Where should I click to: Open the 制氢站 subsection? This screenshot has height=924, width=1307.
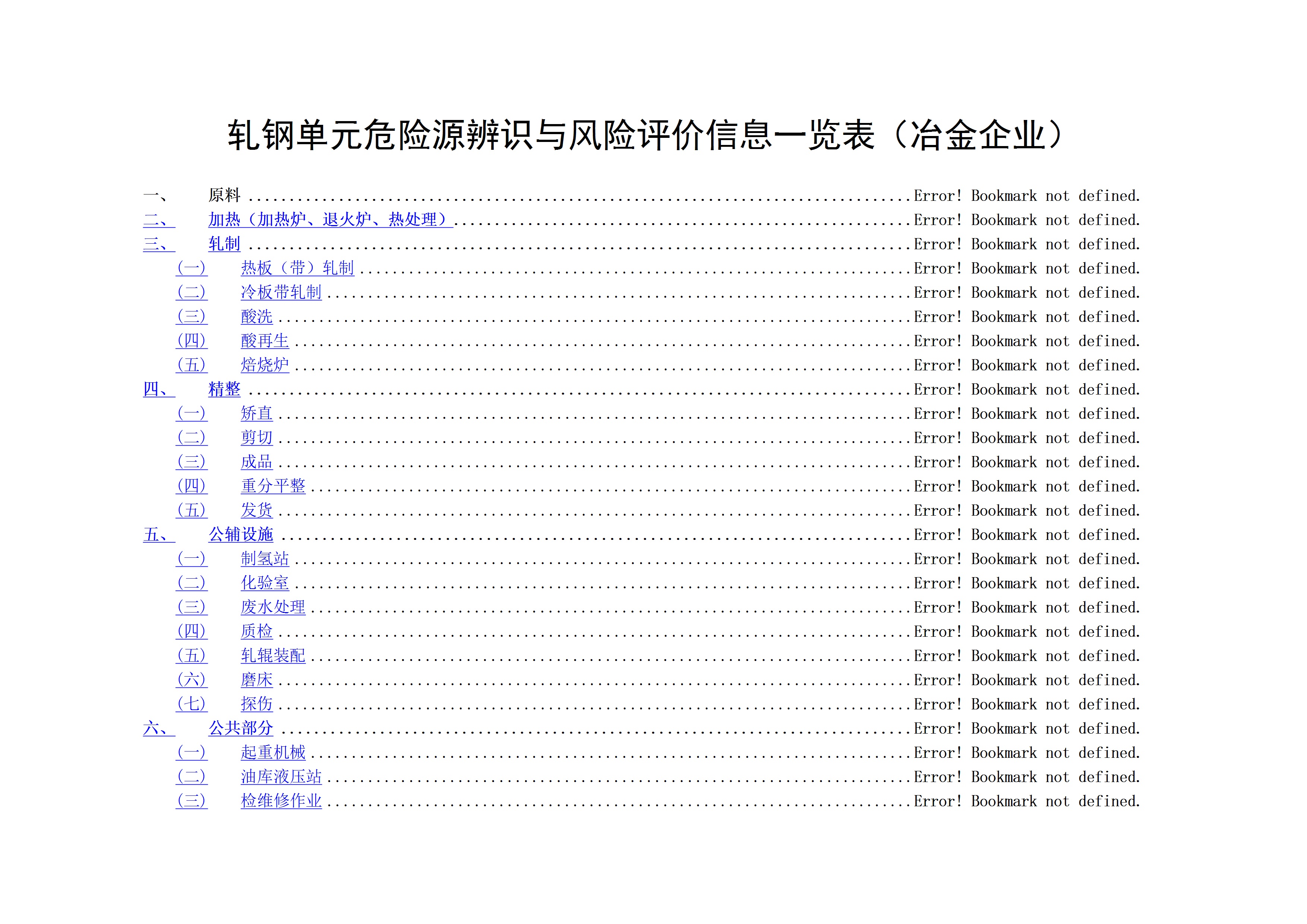(x=265, y=559)
